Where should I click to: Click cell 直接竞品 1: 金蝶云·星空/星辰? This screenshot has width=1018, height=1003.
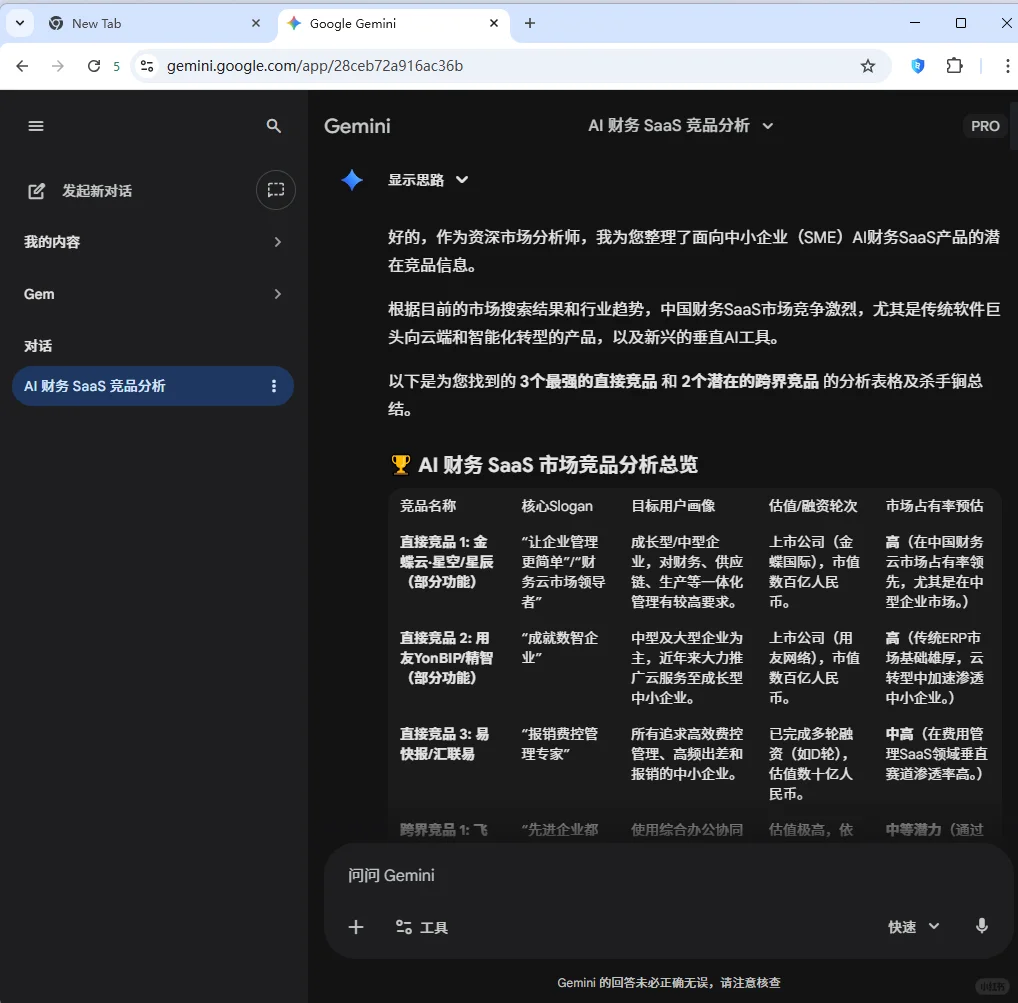pos(447,562)
